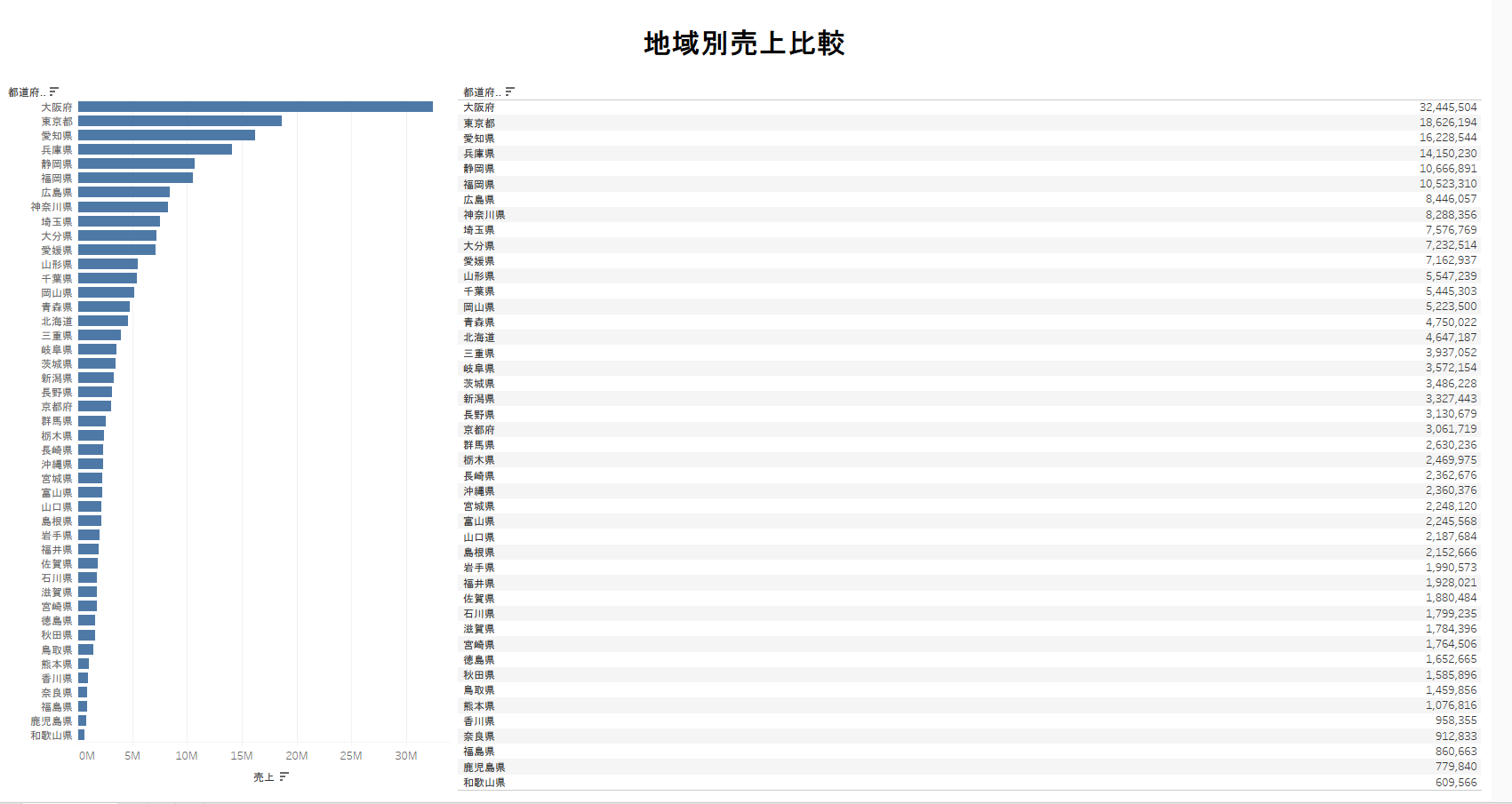Screen dimensions: 1512x804
Task: Click the sort icon beside the 売上 axis title
Action: [x=284, y=776]
